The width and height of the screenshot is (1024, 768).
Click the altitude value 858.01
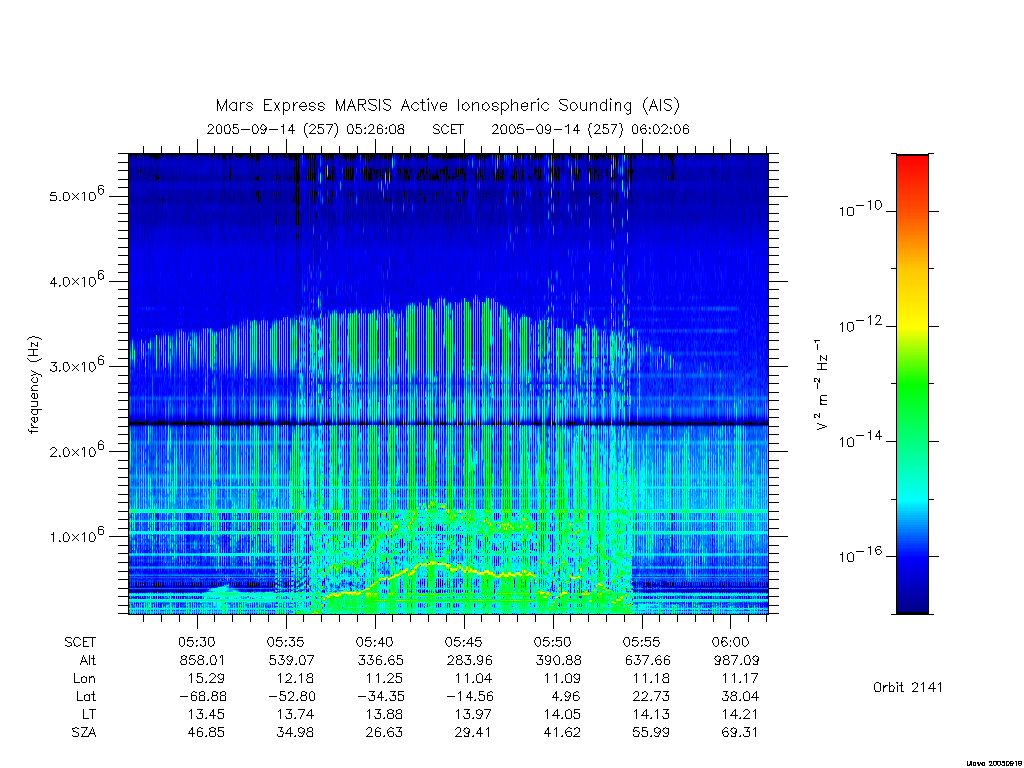202,660
